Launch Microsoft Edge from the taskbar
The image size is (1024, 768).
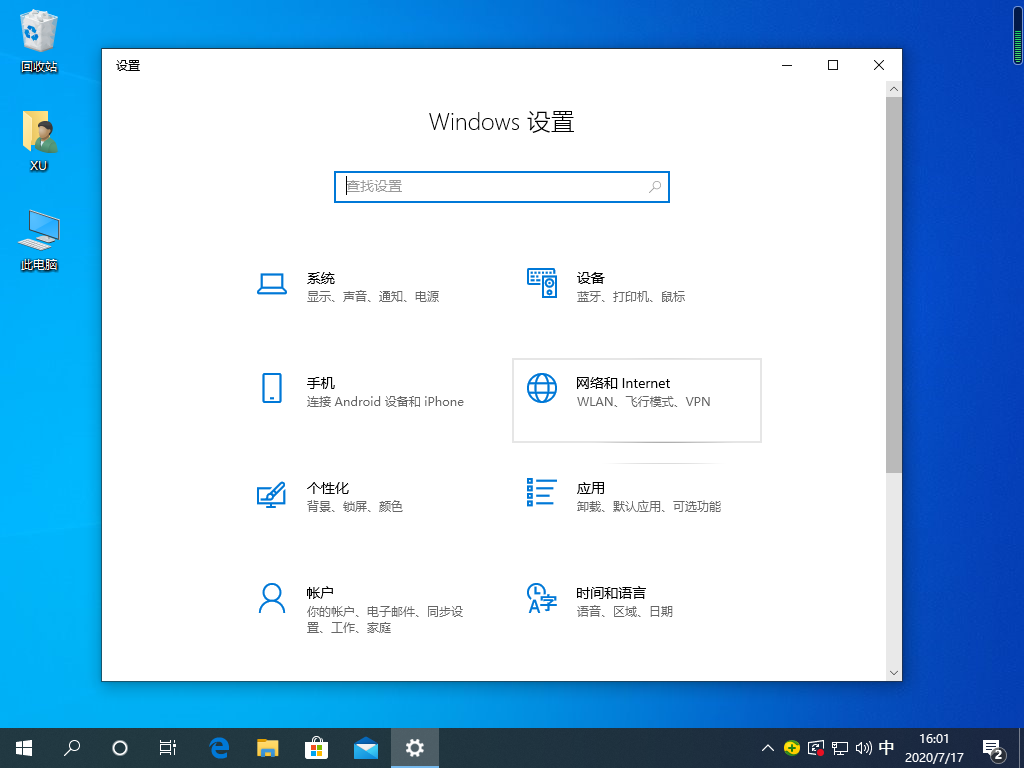219,748
